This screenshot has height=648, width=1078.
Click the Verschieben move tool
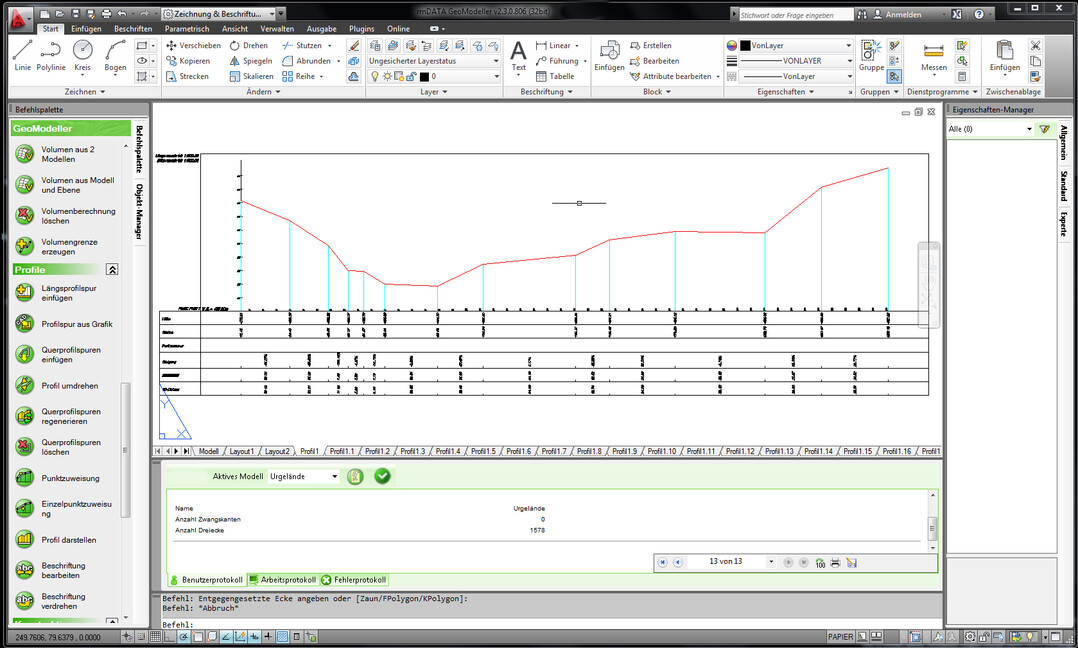pyautogui.click(x=193, y=45)
